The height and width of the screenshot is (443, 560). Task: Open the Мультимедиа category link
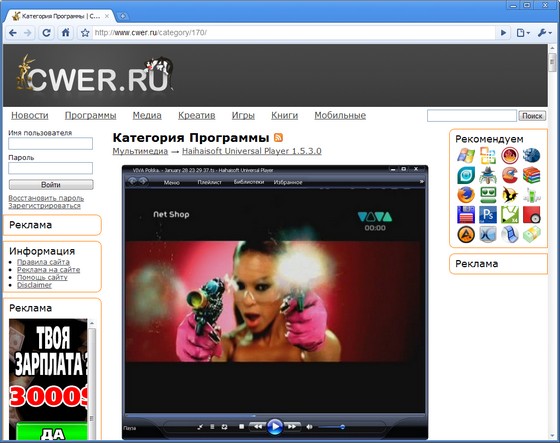(140, 151)
